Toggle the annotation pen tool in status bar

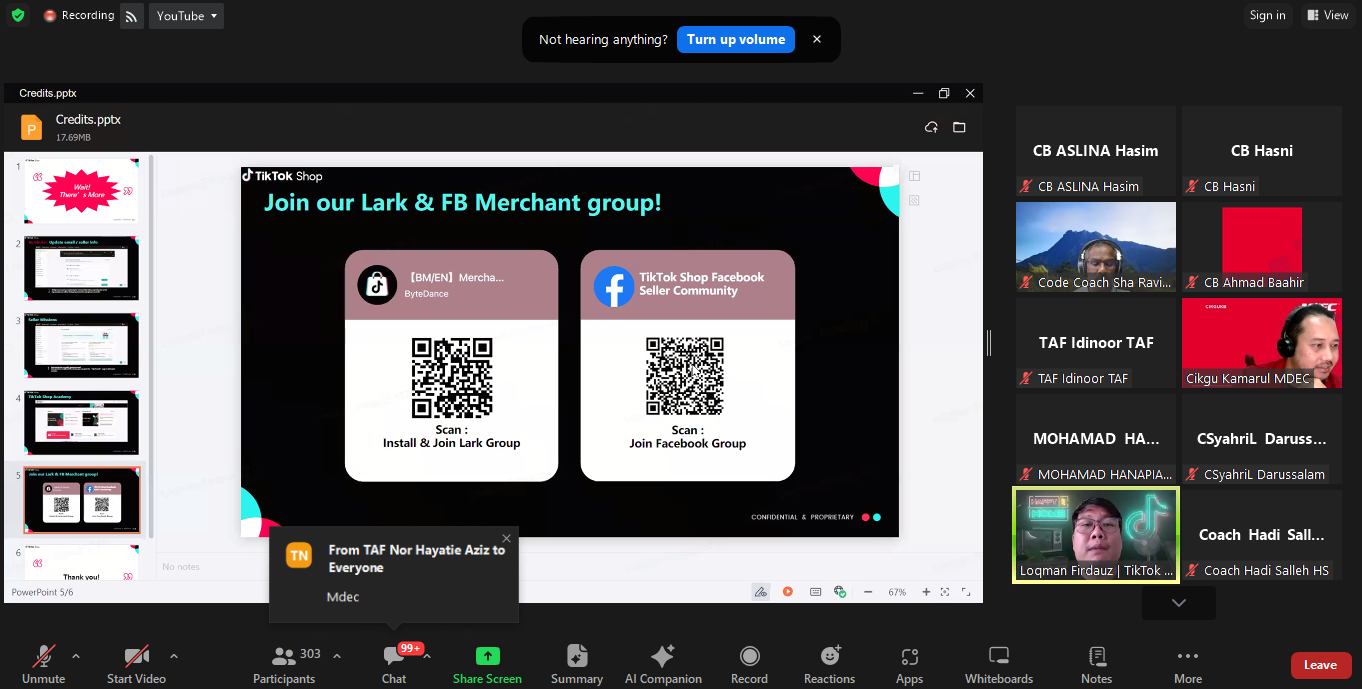pos(761,592)
